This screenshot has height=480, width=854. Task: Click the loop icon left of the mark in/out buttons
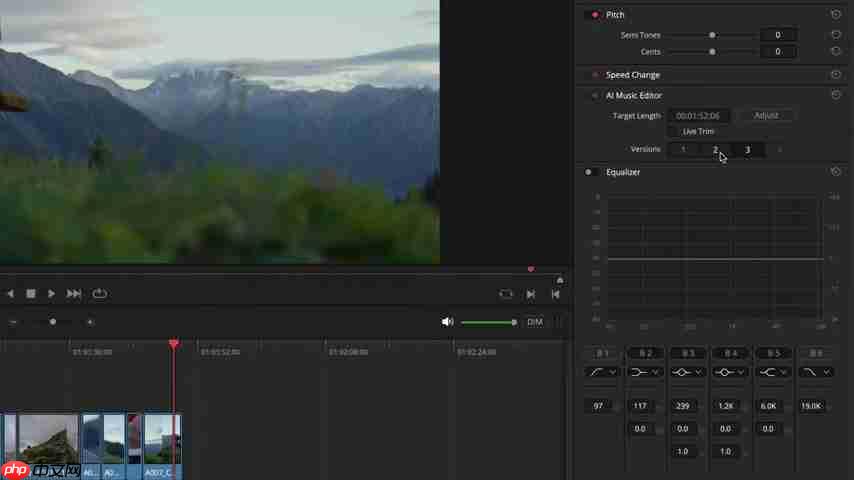click(x=505, y=294)
